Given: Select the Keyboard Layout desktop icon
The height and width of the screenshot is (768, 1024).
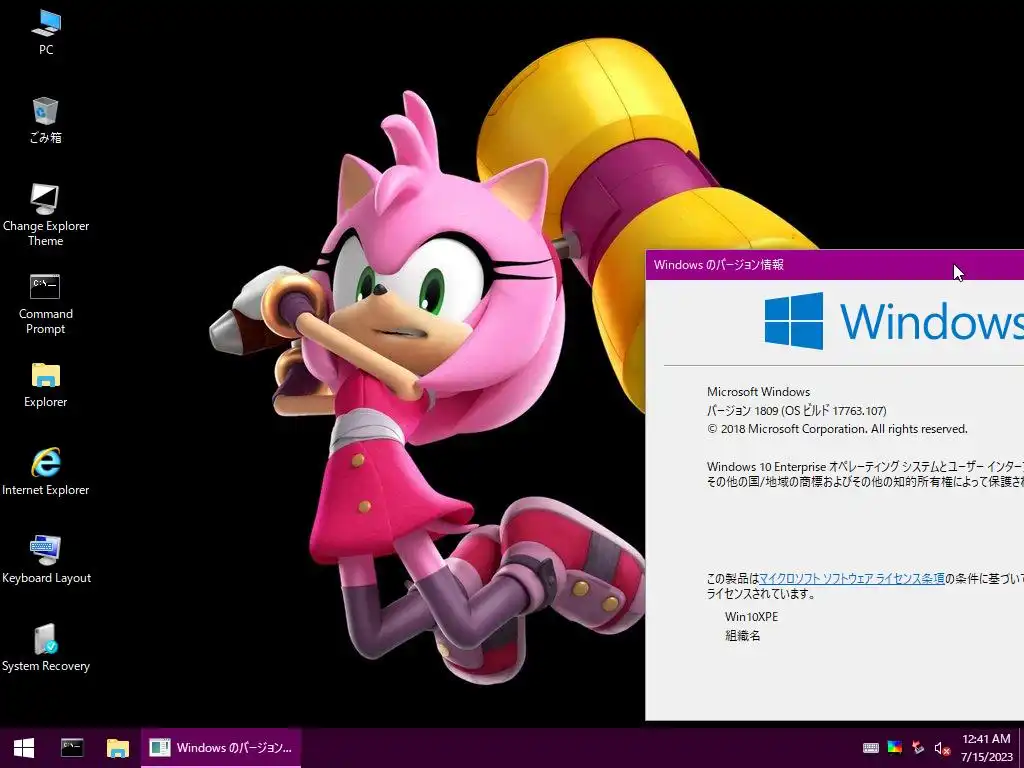Looking at the screenshot, I should pos(46,561).
